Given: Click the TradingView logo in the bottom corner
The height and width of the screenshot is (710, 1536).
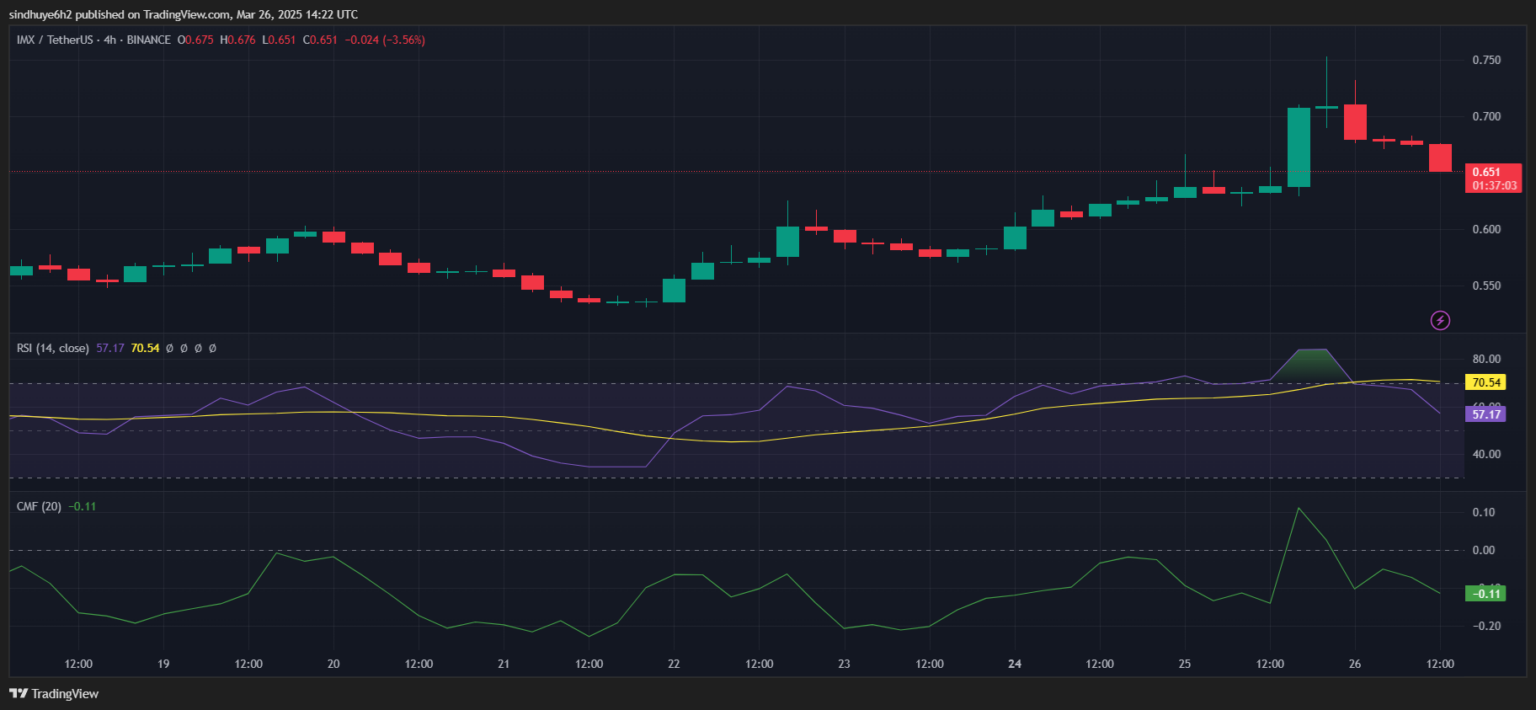Looking at the screenshot, I should click(54, 693).
